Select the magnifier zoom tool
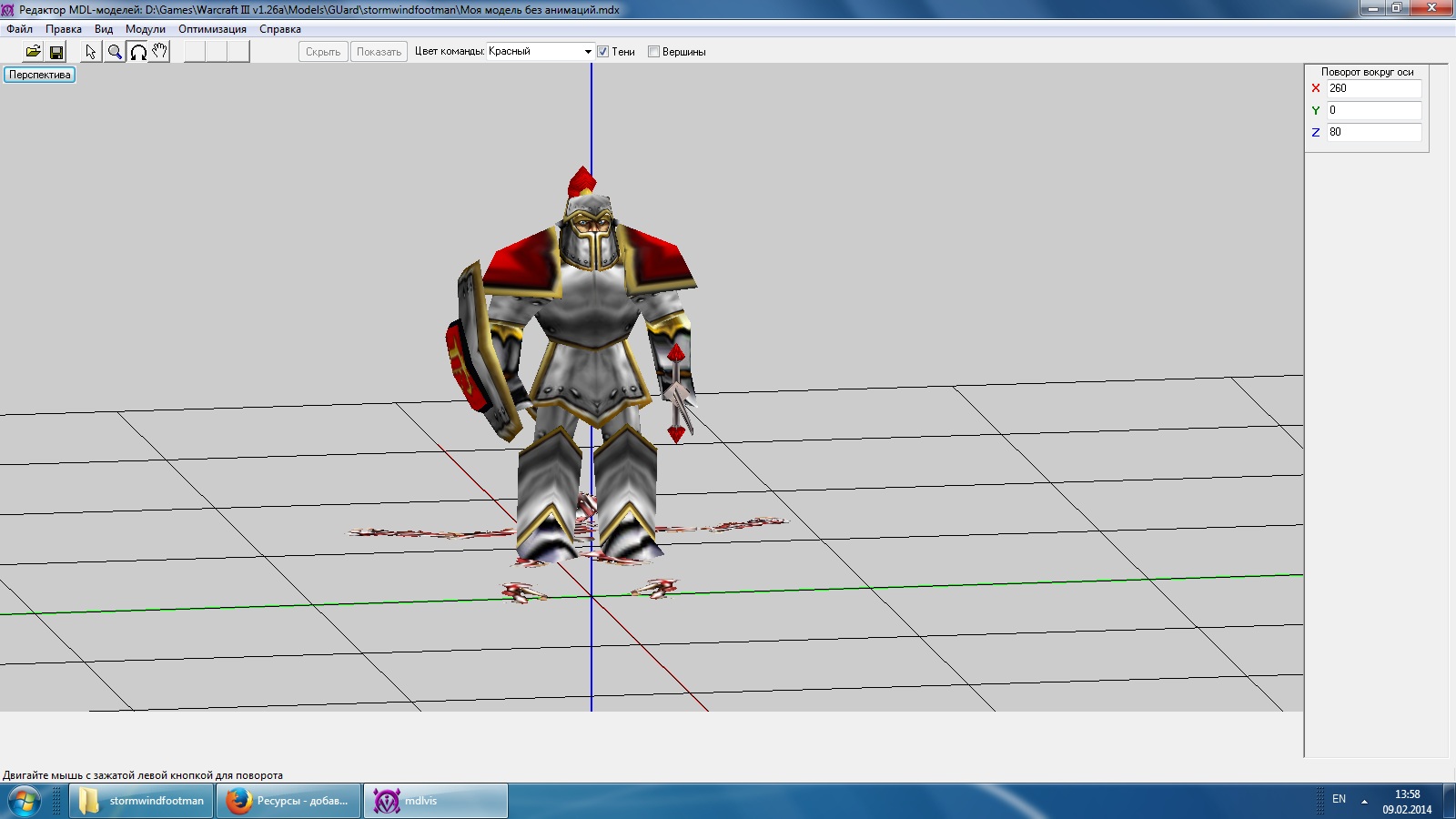 (115, 52)
